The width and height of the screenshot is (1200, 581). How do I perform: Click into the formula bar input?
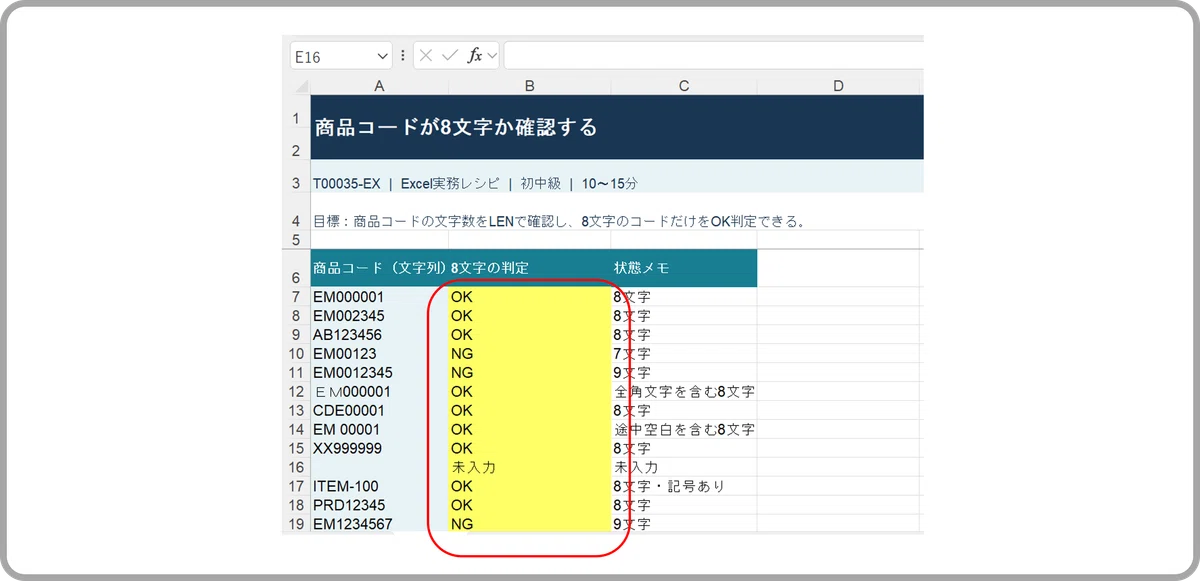coord(714,56)
